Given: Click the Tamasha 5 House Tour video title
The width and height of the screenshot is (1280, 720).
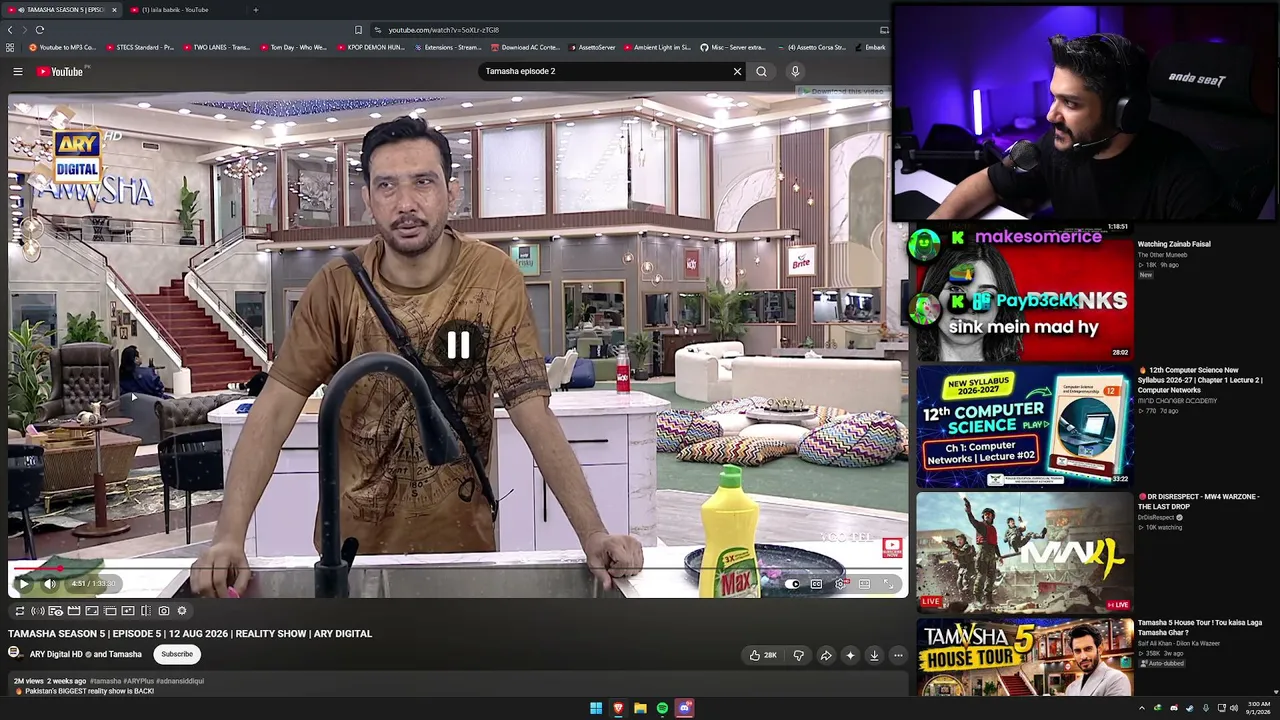Looking at the screenshot, I should click(1199, 627).
